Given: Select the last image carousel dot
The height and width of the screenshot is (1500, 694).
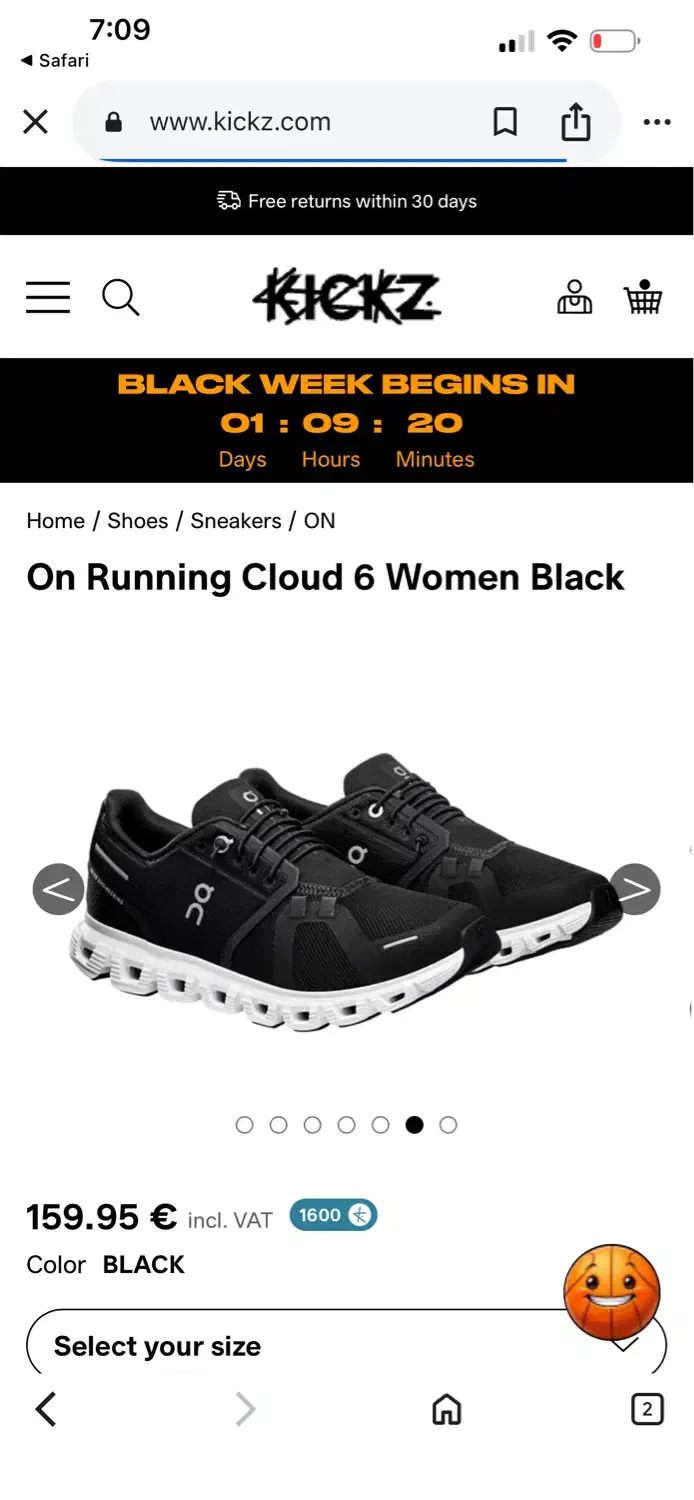Looking at the screenshot, I should point(448,1125).
